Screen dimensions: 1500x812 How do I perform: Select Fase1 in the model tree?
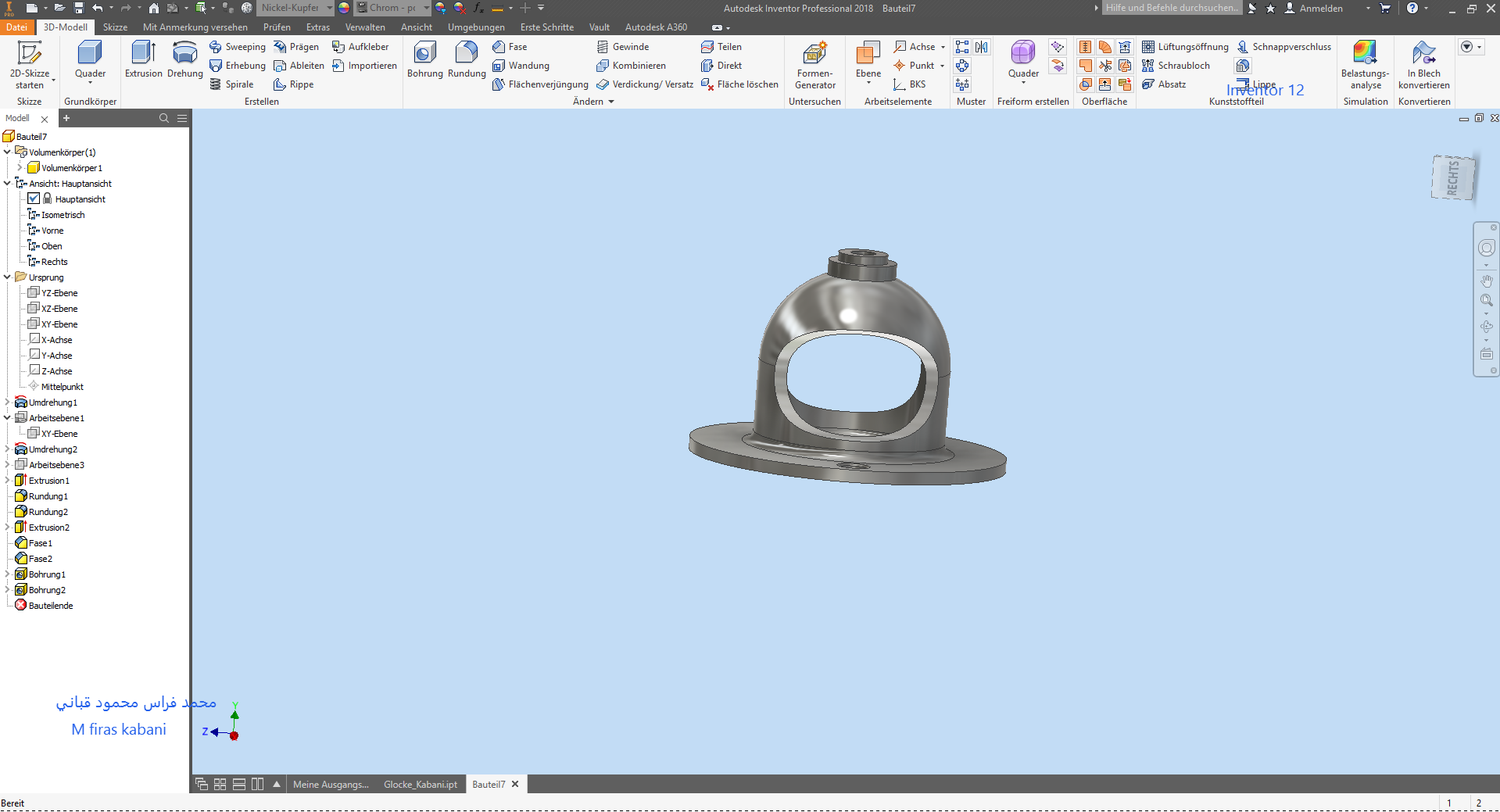click(x=34, y=542)
